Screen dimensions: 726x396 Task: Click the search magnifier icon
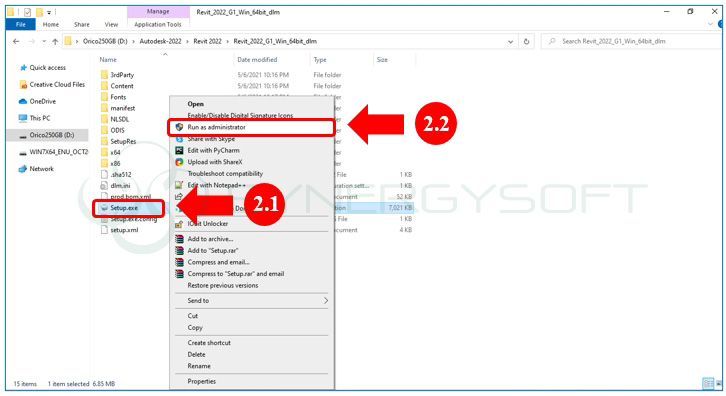point(552,41)
